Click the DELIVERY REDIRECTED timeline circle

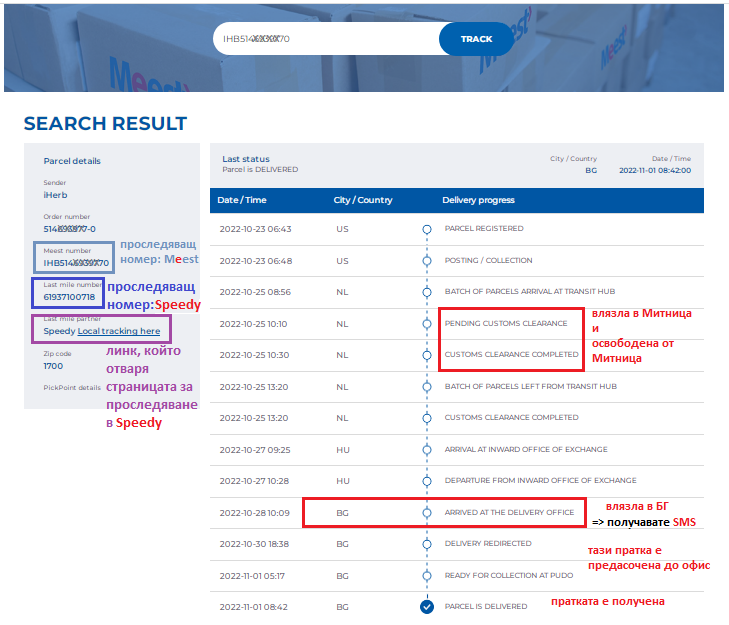(427, 544)
